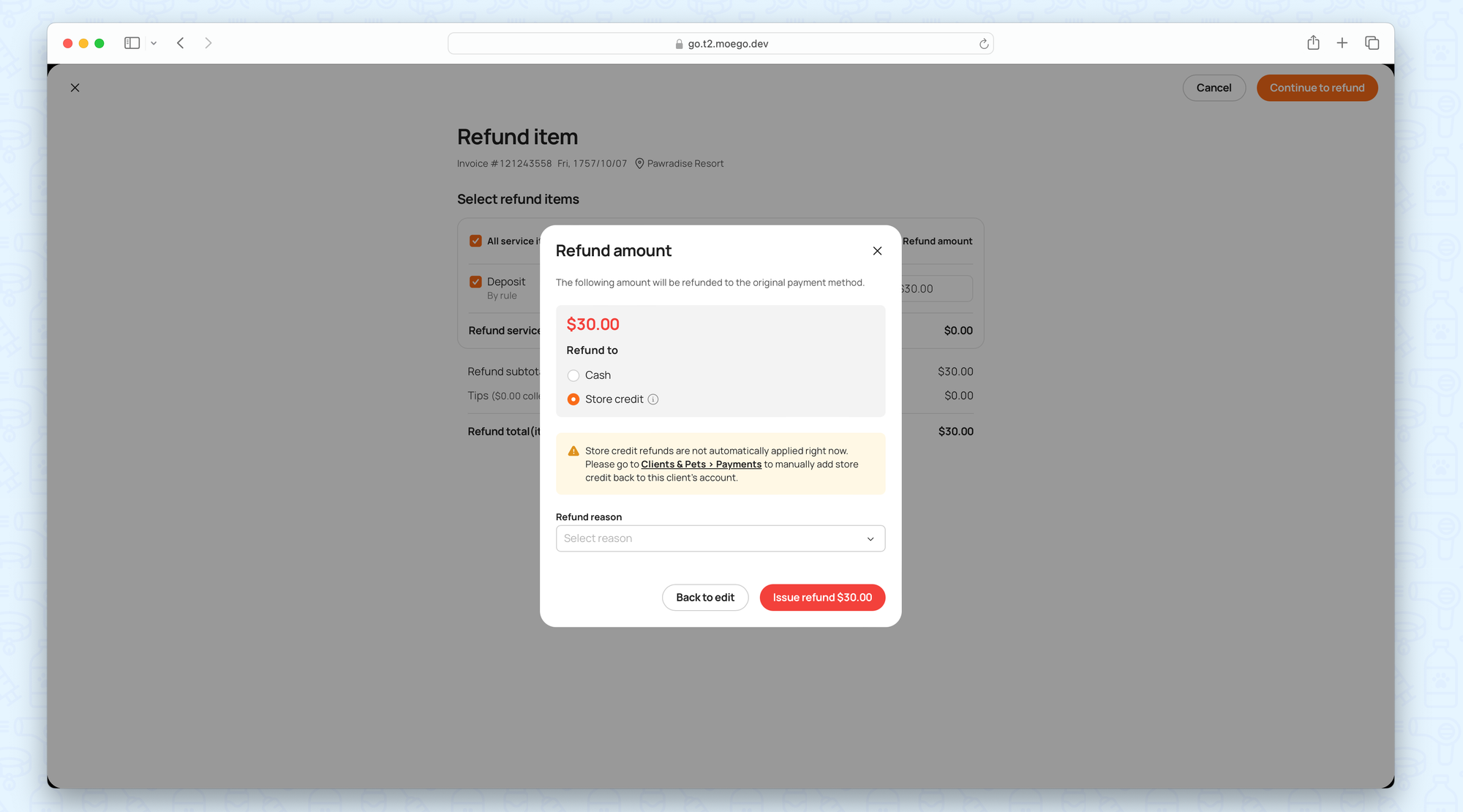Expand the sidebar options chevron
The image size is (1463, 812).
point(154,43)
